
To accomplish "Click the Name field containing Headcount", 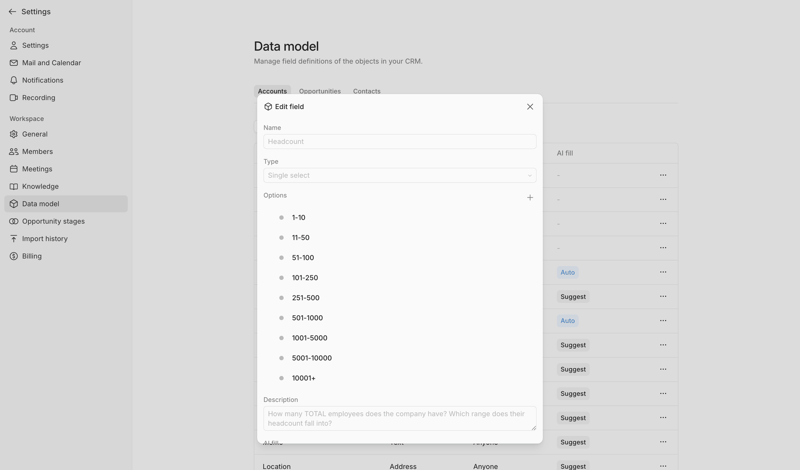I will coord(399,142).
